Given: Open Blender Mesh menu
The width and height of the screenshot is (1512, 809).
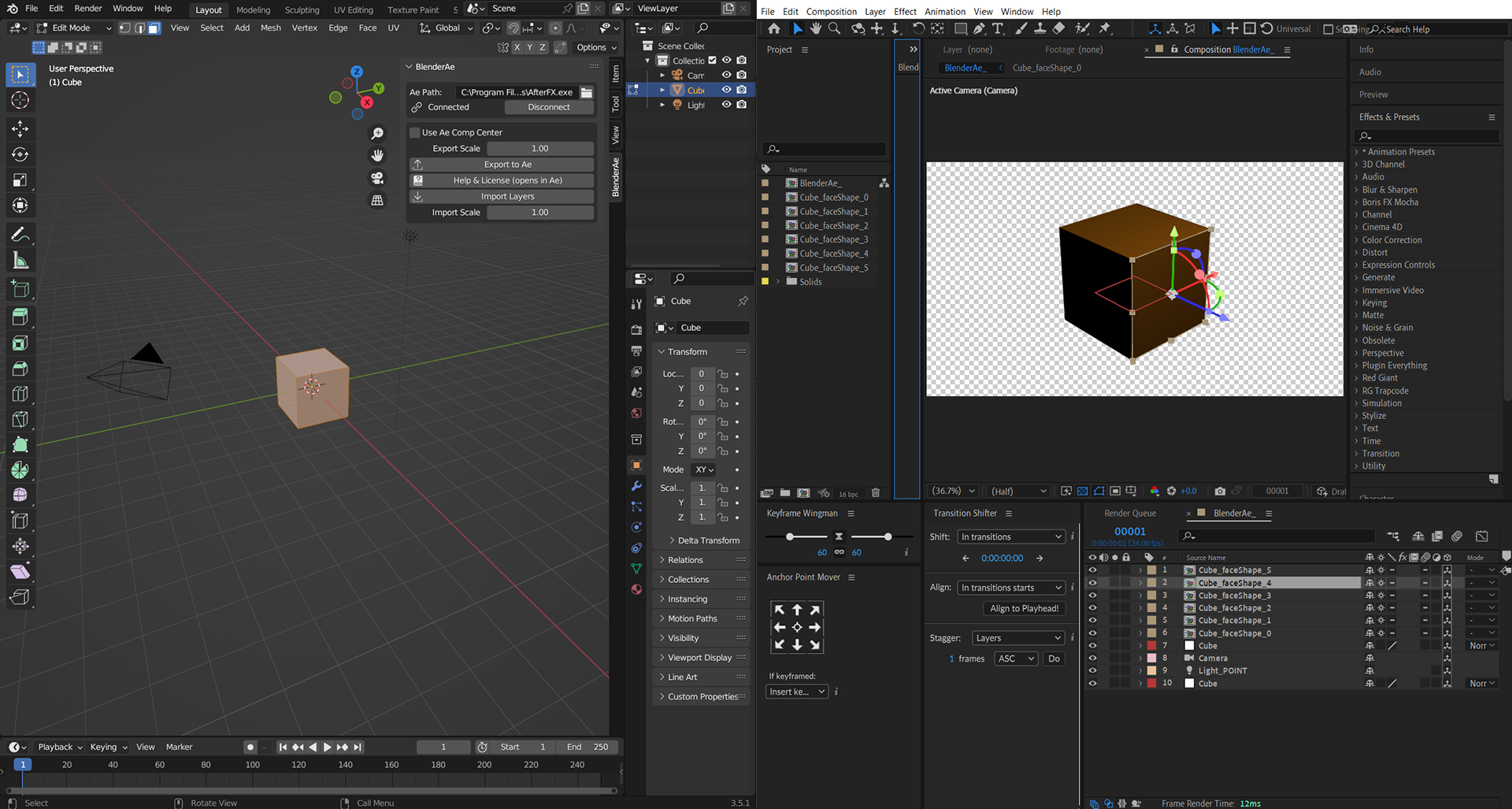Looking at the screenshot, I should point(271,28).
